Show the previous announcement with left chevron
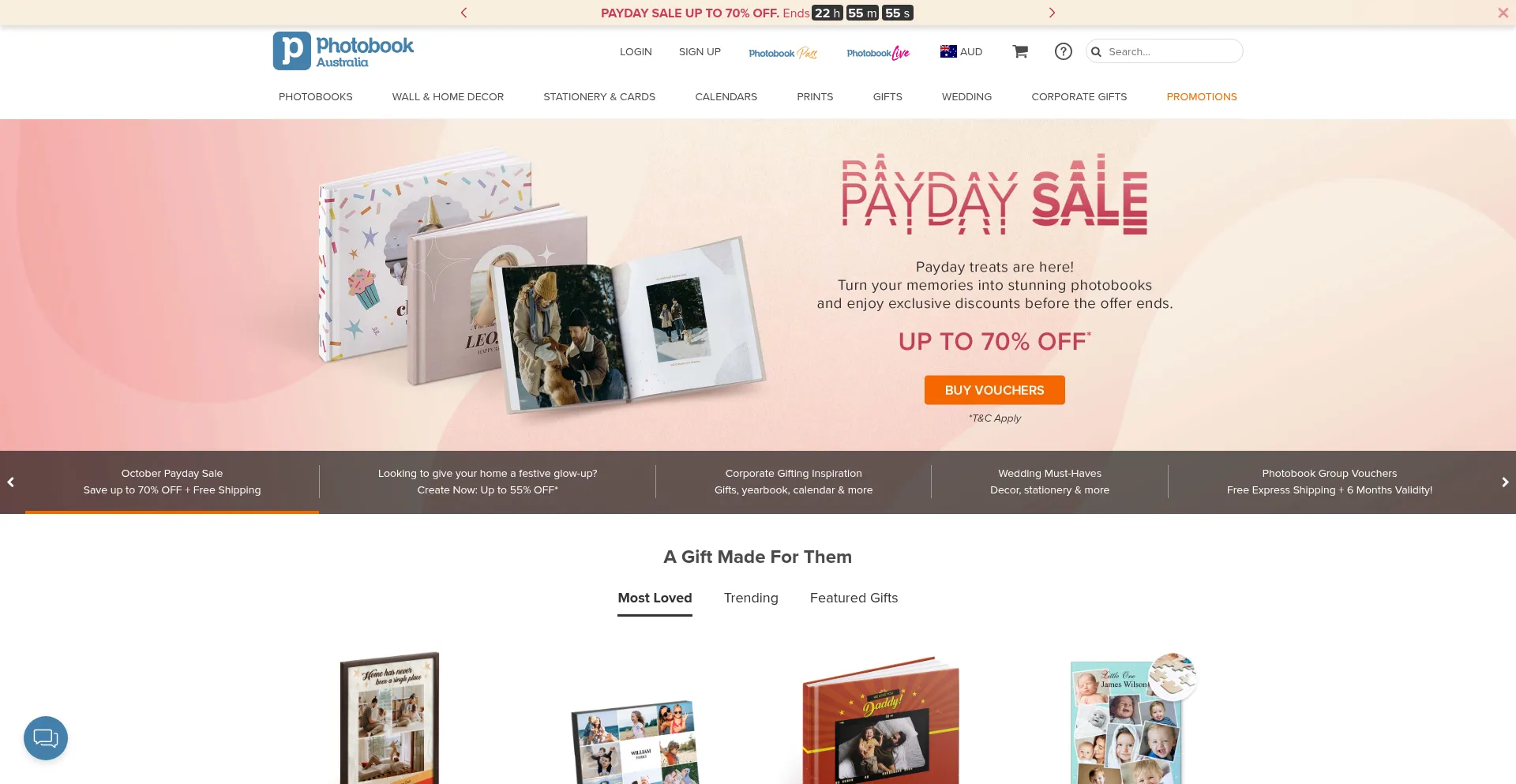The image size is (1516, 784). [464, 13]
